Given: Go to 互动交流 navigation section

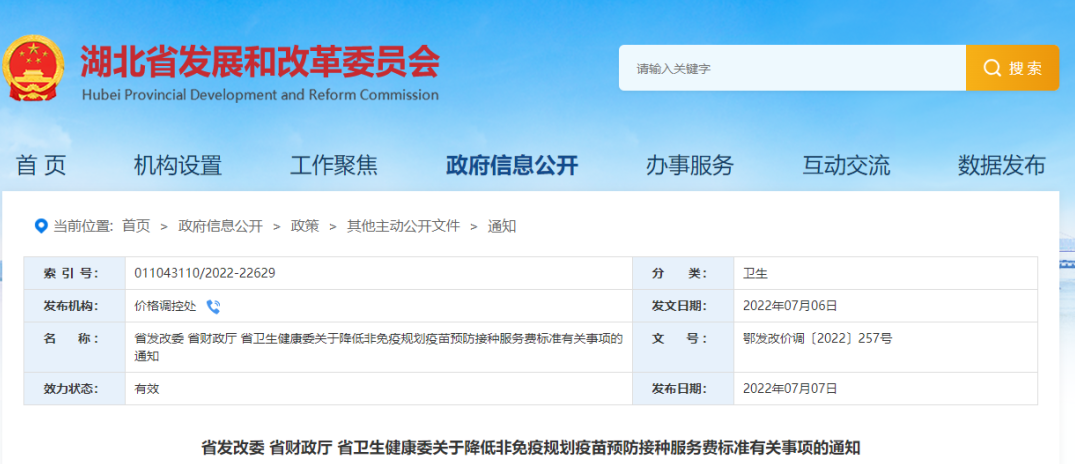Looking at the screenshot, I should click(846, 165).
